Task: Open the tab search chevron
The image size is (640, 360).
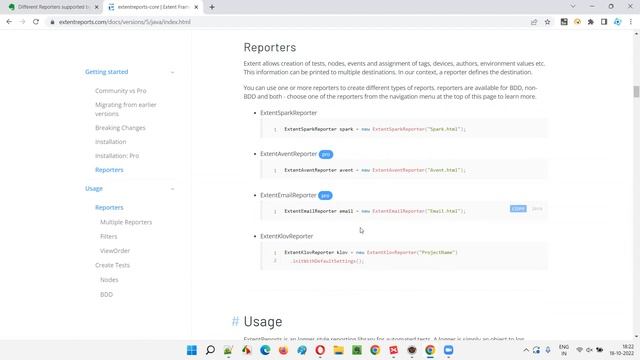Action: click(573, 7)
